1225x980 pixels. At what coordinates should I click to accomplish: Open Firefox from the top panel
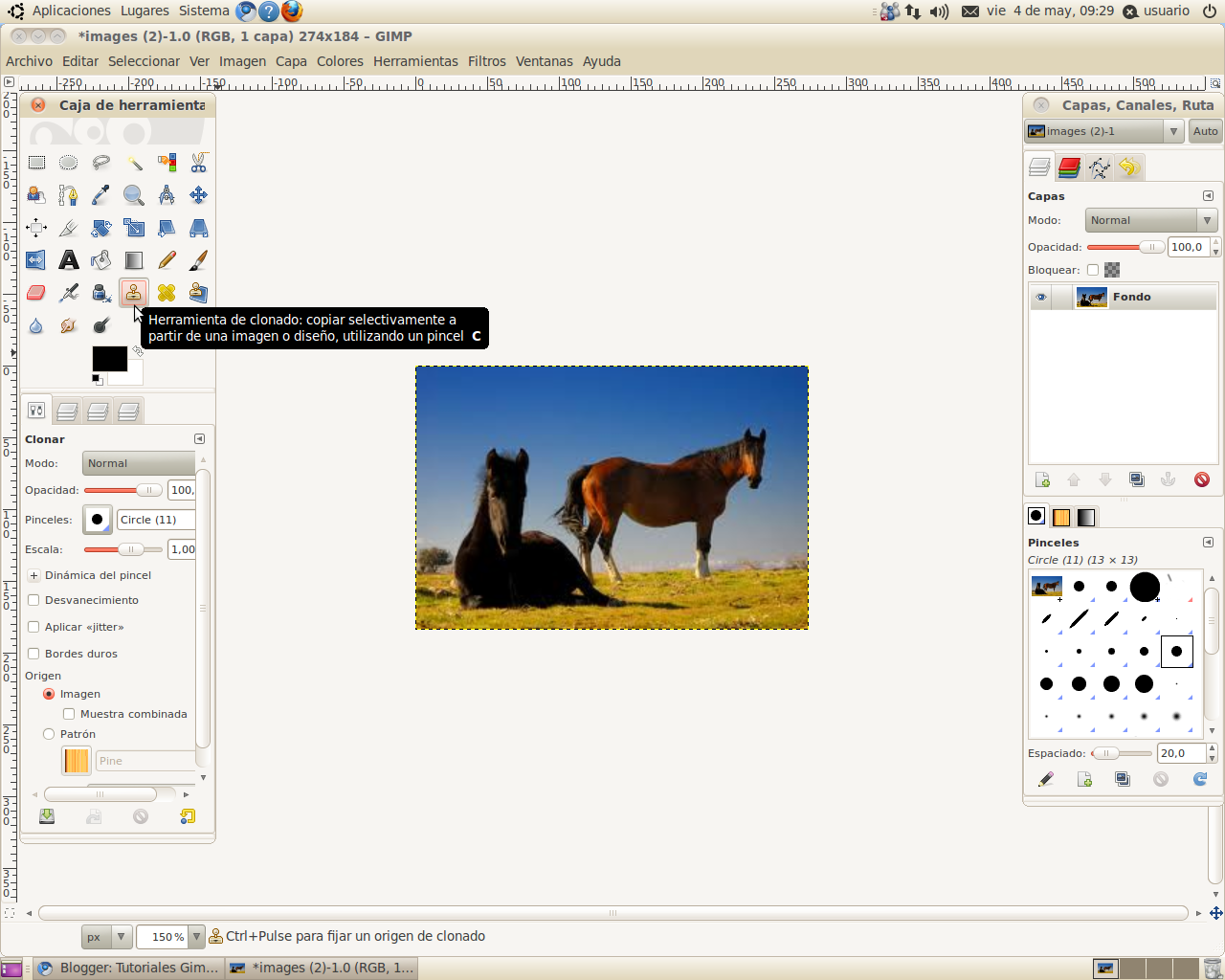(x=292, y=11)
